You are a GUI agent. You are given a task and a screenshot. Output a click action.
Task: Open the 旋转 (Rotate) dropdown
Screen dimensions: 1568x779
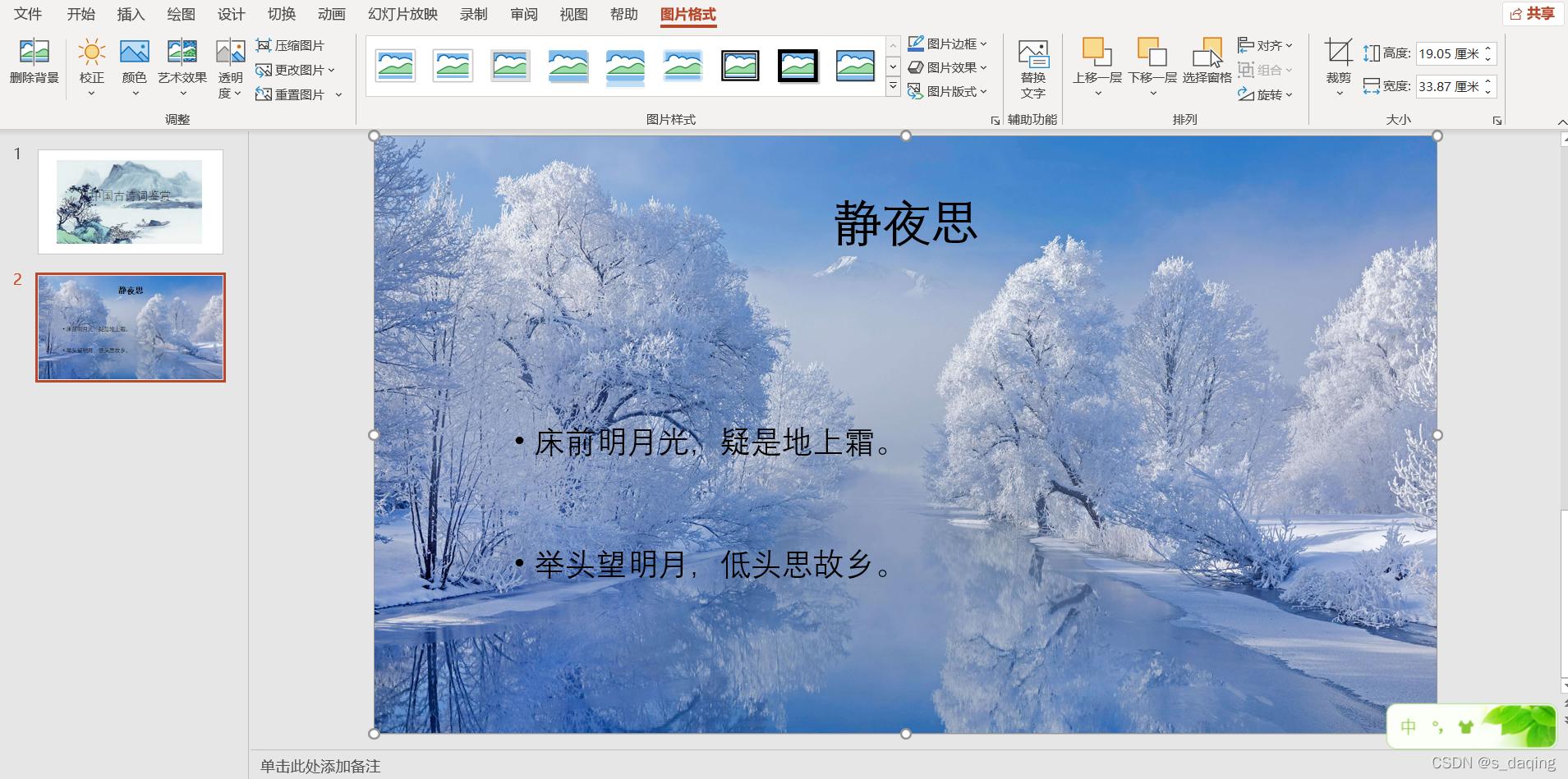click(x=1266, y=94)
